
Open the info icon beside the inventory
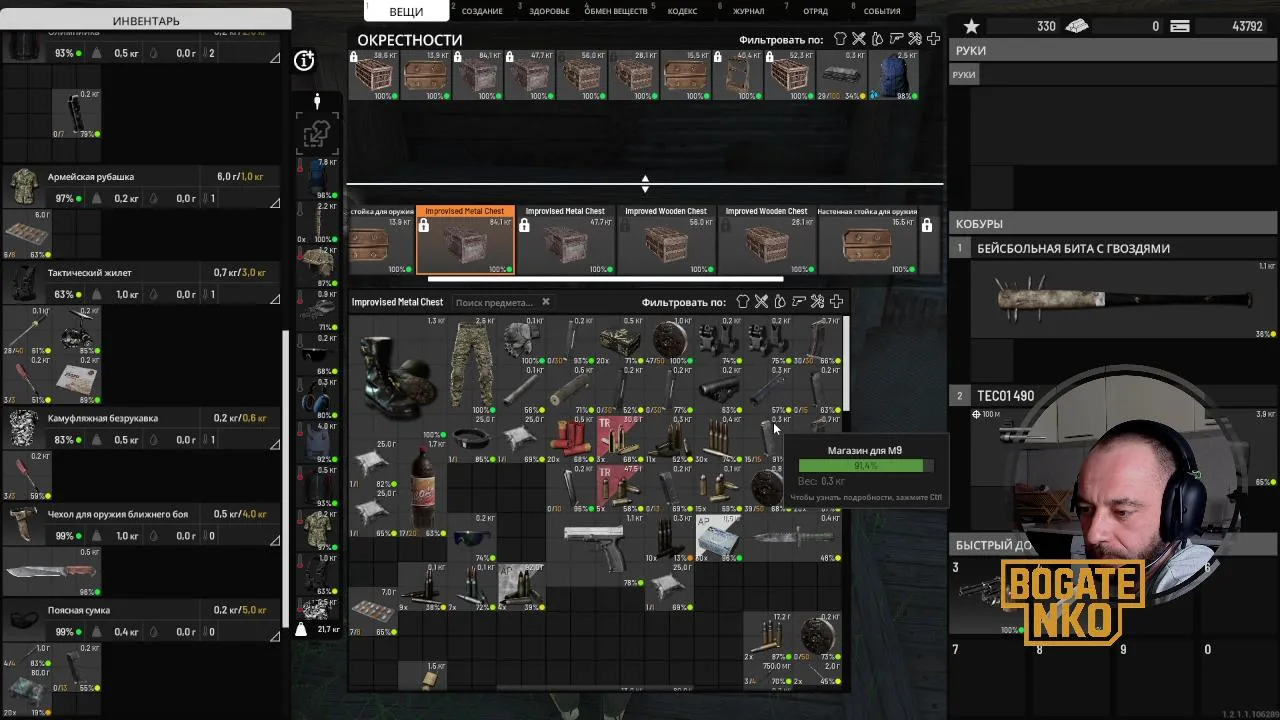point(304,61)
